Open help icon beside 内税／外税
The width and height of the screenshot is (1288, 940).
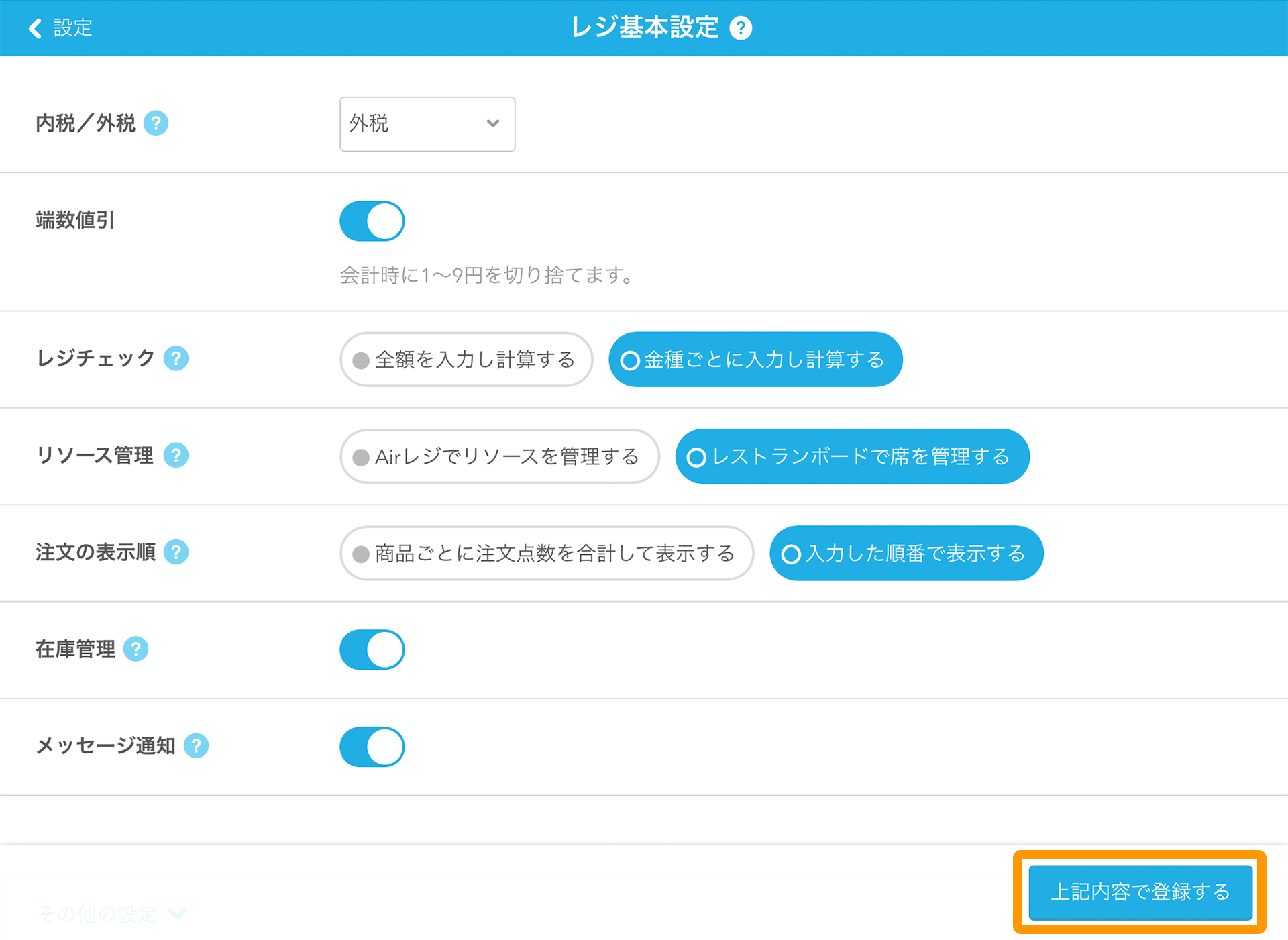pos(156,123)
